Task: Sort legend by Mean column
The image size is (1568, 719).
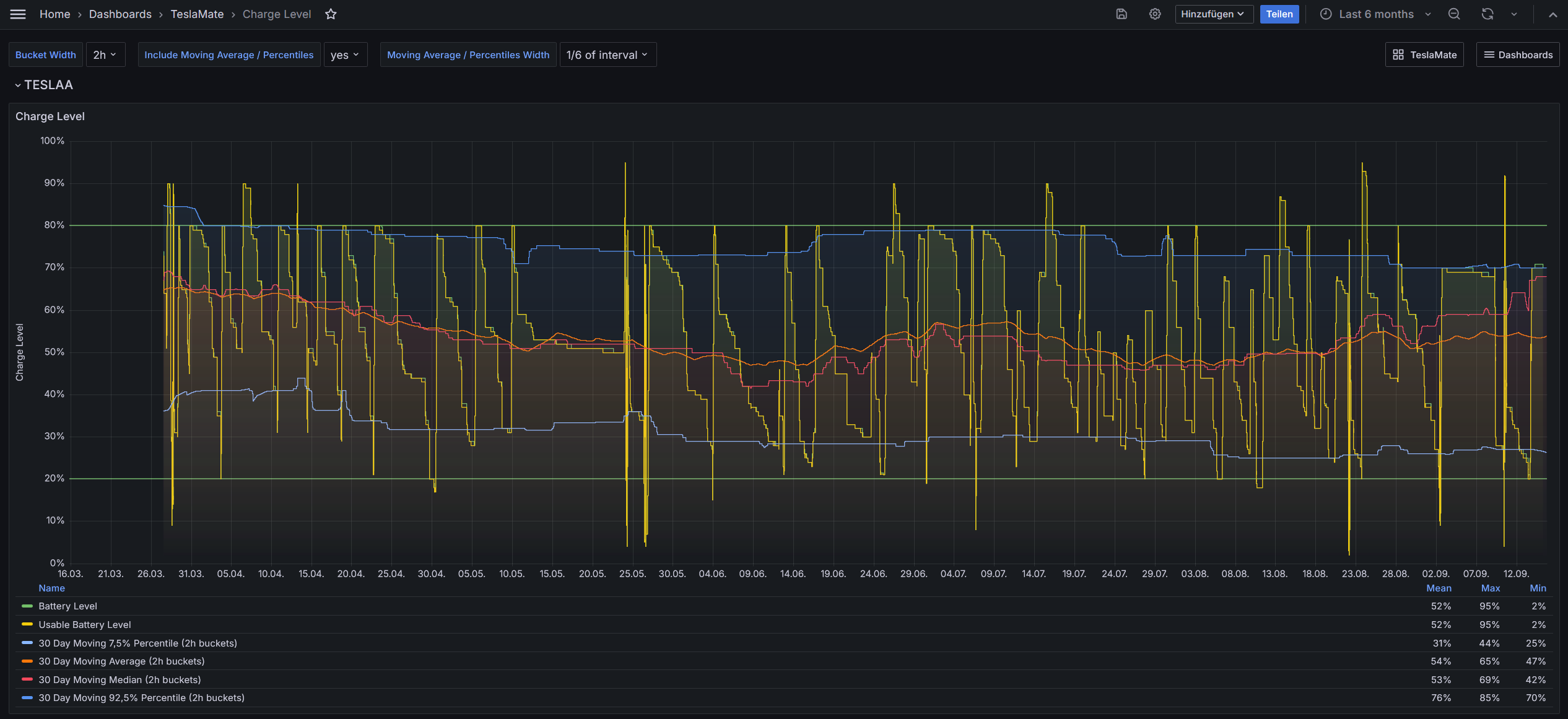Action: [1439, 588]
